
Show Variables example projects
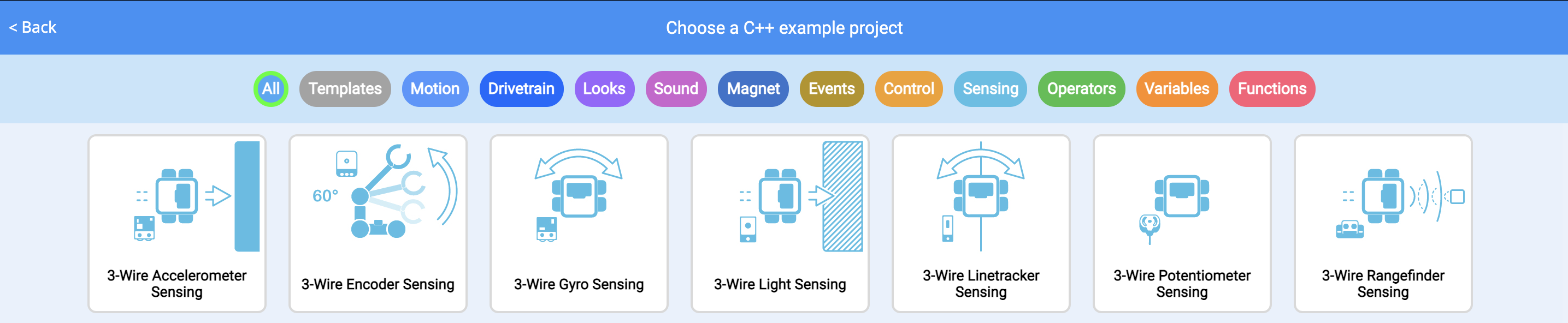pyautogui.click(x=1177, y=89)
